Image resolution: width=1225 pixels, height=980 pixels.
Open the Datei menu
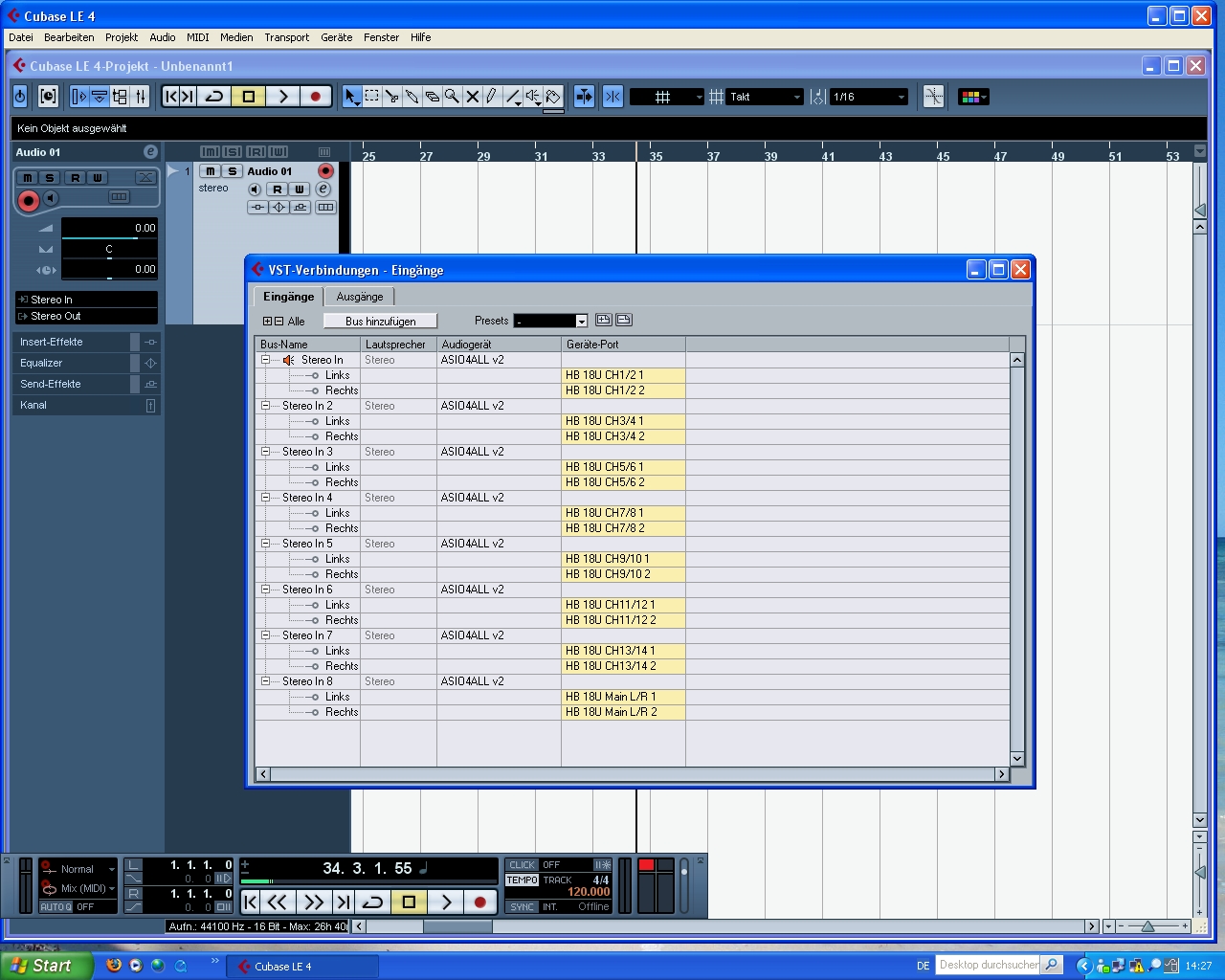(21, 37)
